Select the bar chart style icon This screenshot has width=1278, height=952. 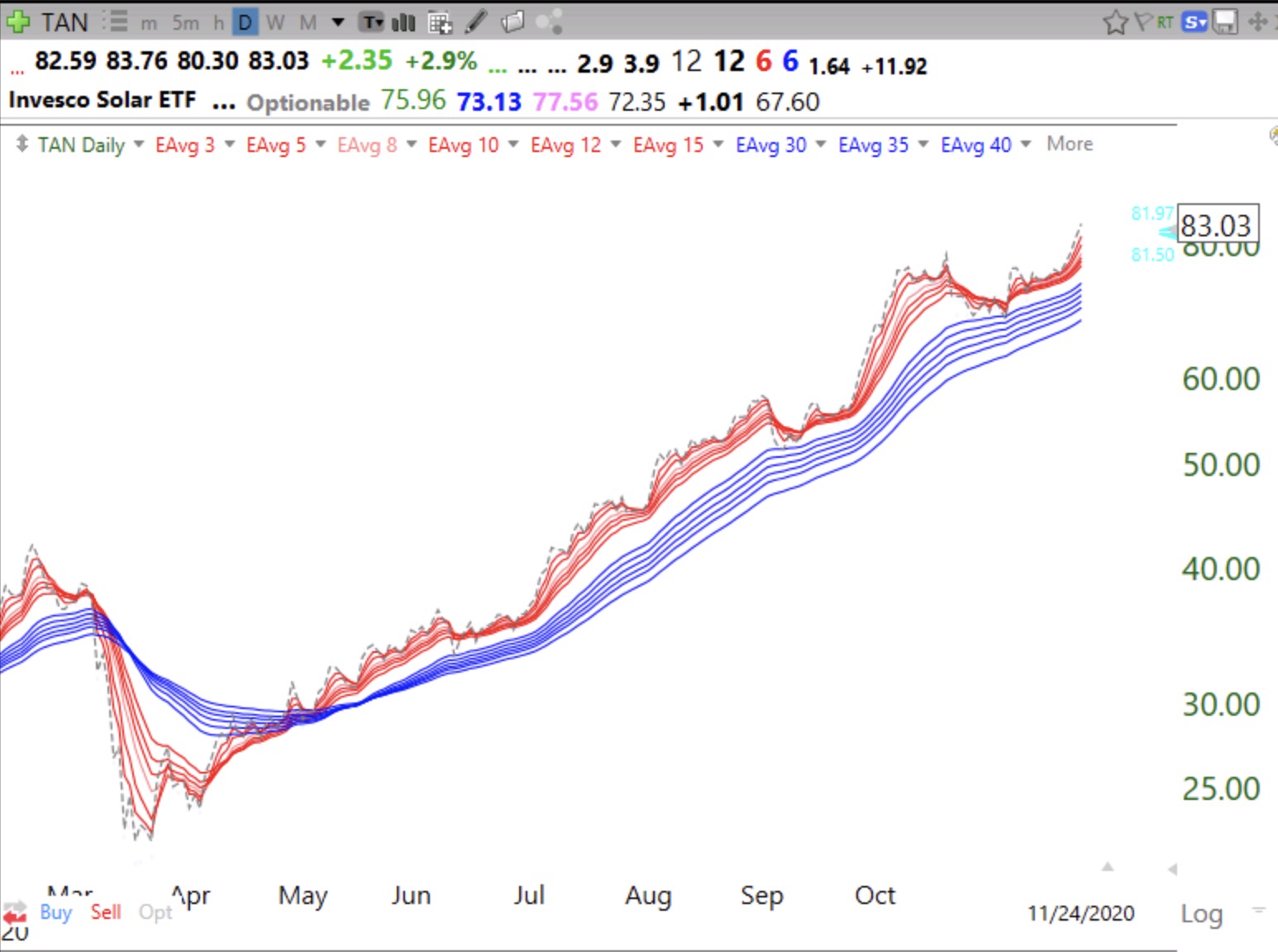[403, 22]
